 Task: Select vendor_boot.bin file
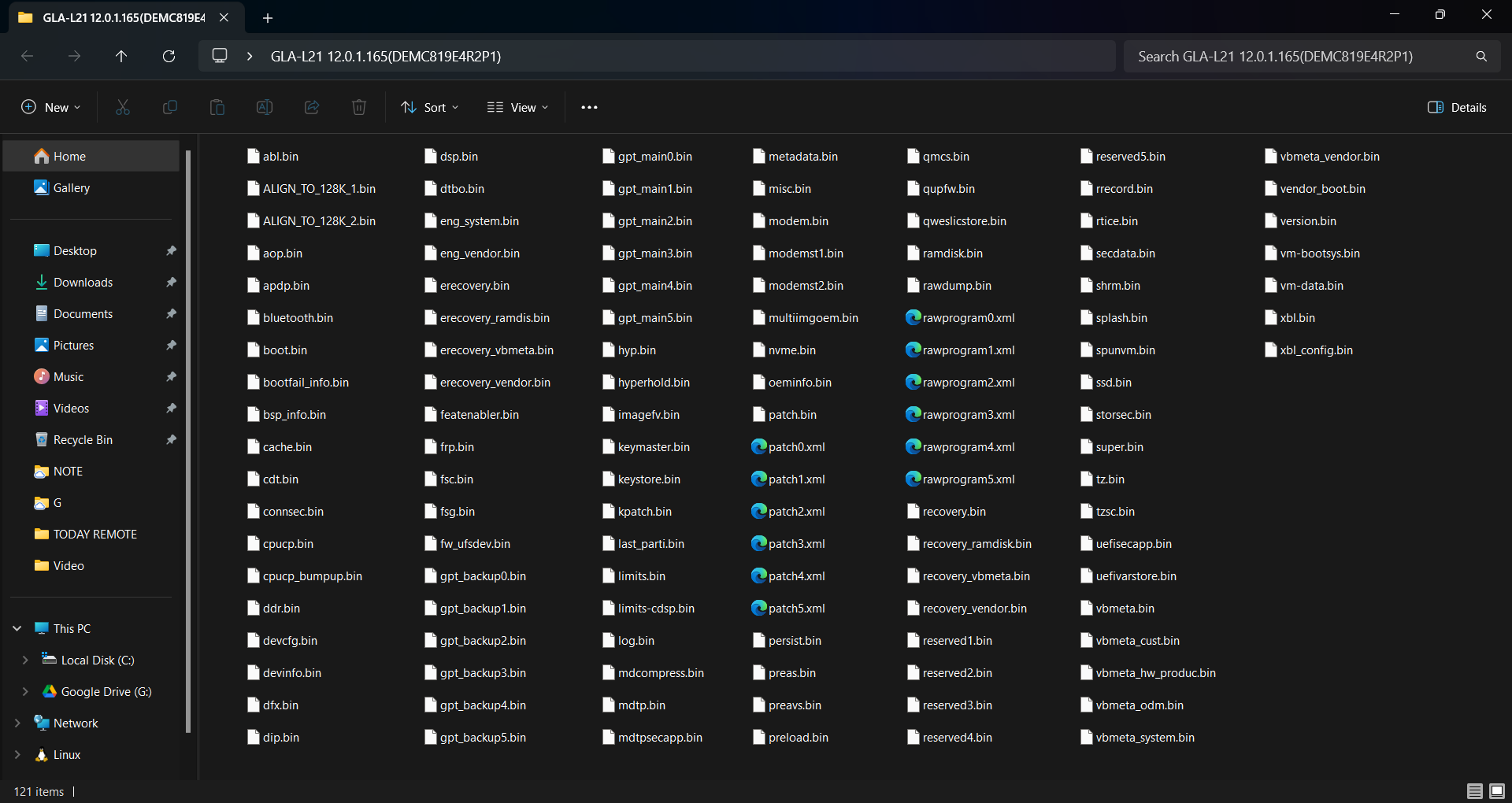tap(1314, 189)
